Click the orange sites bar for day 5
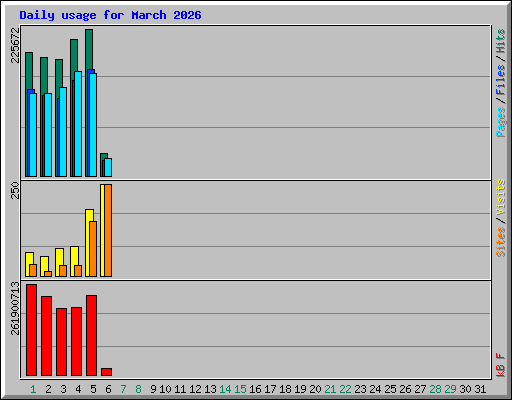This screenshot has width=512, height=400. pyautogui.click(x=93, y=249)
